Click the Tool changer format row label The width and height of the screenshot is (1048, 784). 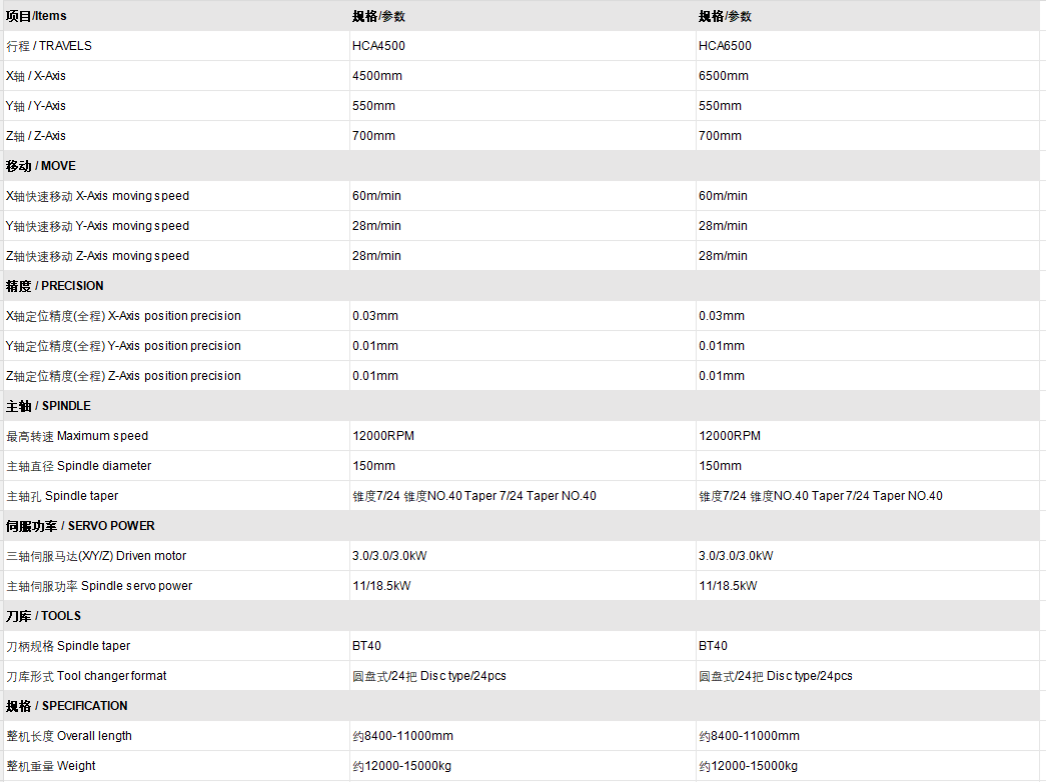87,676
